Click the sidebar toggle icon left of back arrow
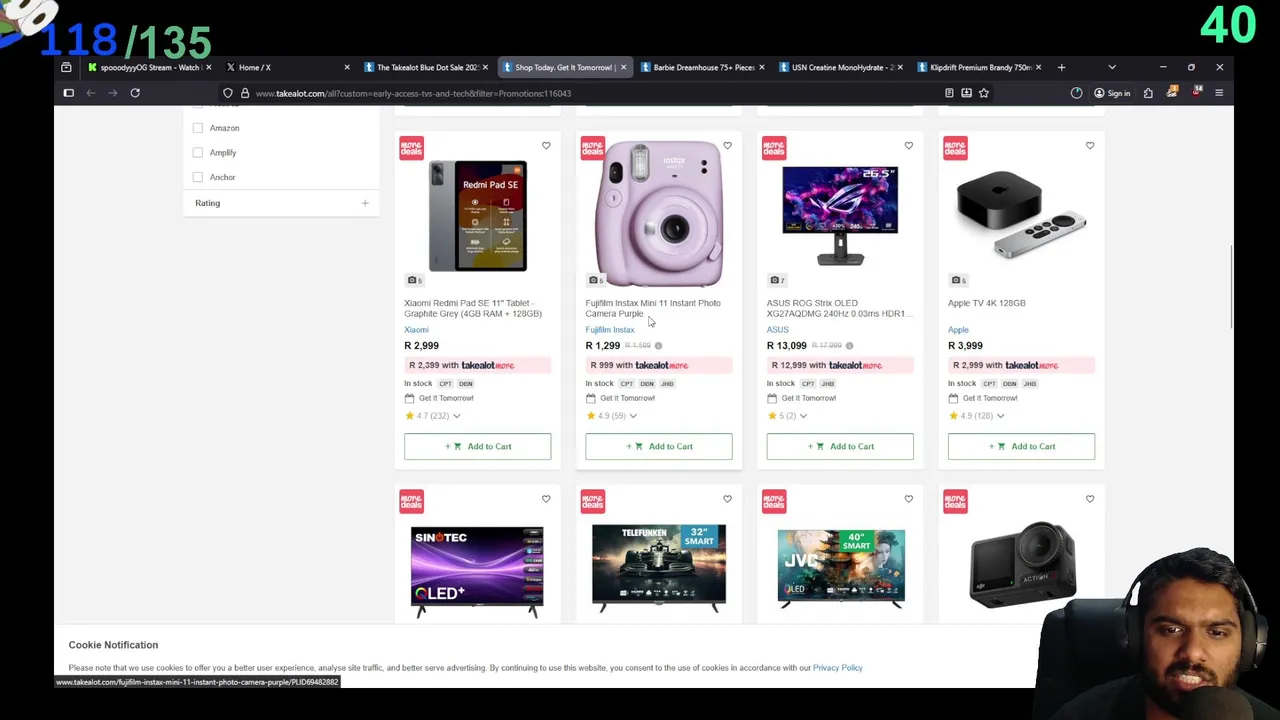This screenshot has height=720, width=1280. (68, 93)
